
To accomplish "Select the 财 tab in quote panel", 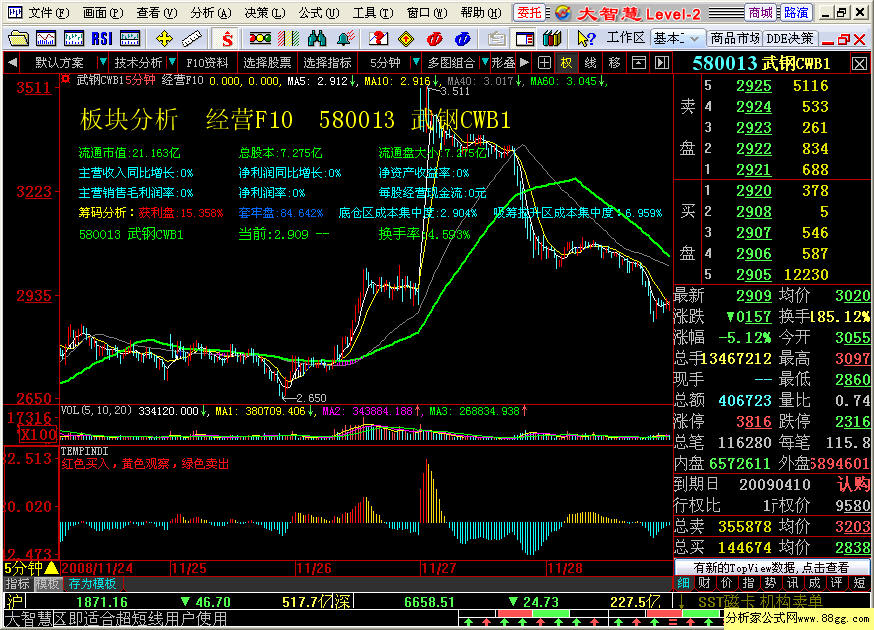I will coord(705,583).
